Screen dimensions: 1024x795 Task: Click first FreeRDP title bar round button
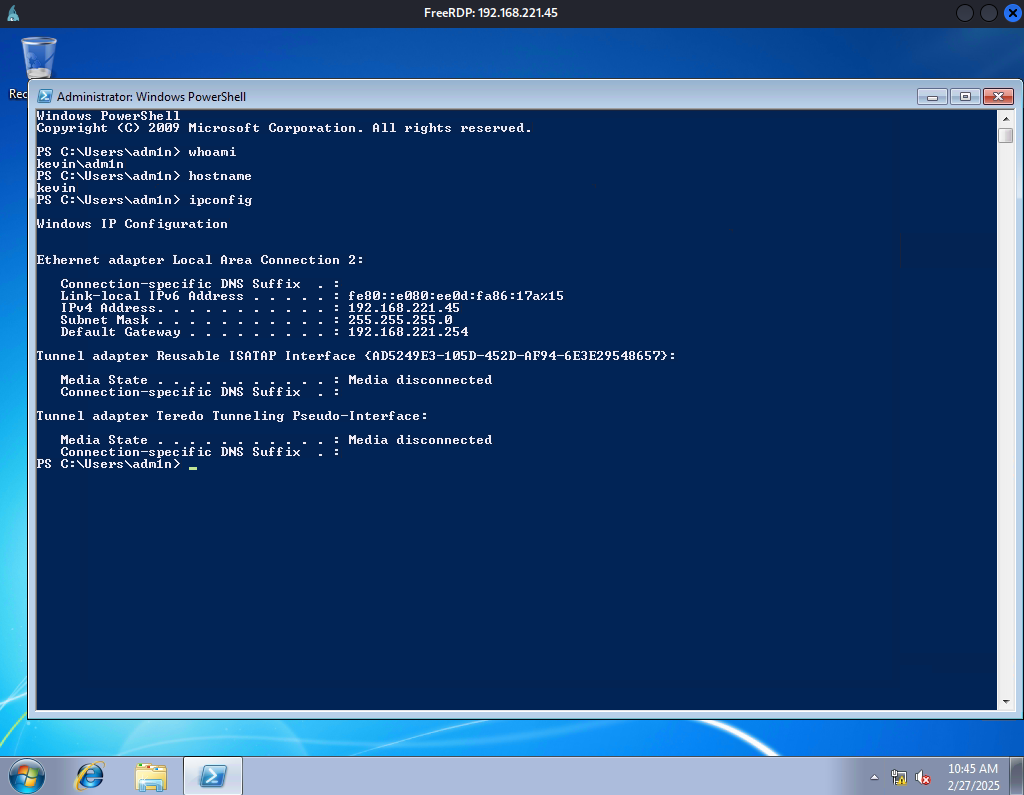pos(965,13)
